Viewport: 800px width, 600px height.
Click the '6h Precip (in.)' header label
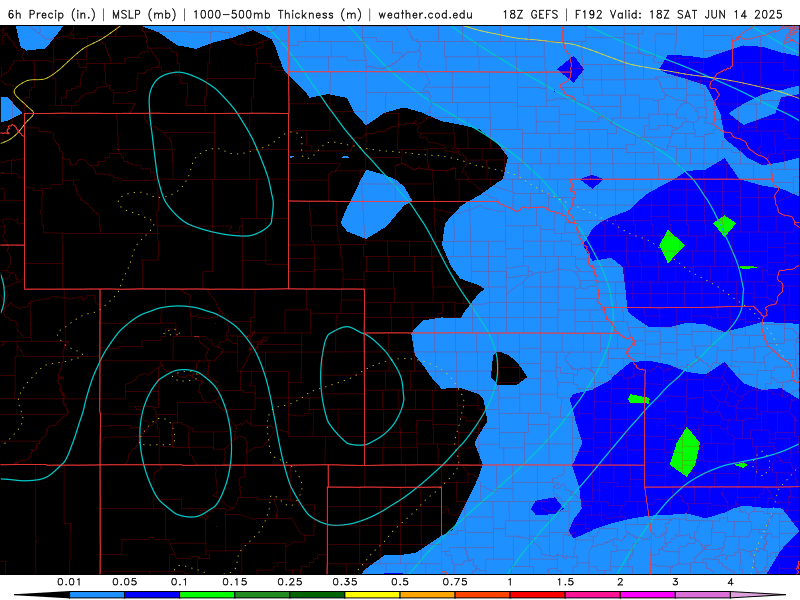(x=52, y=14)
